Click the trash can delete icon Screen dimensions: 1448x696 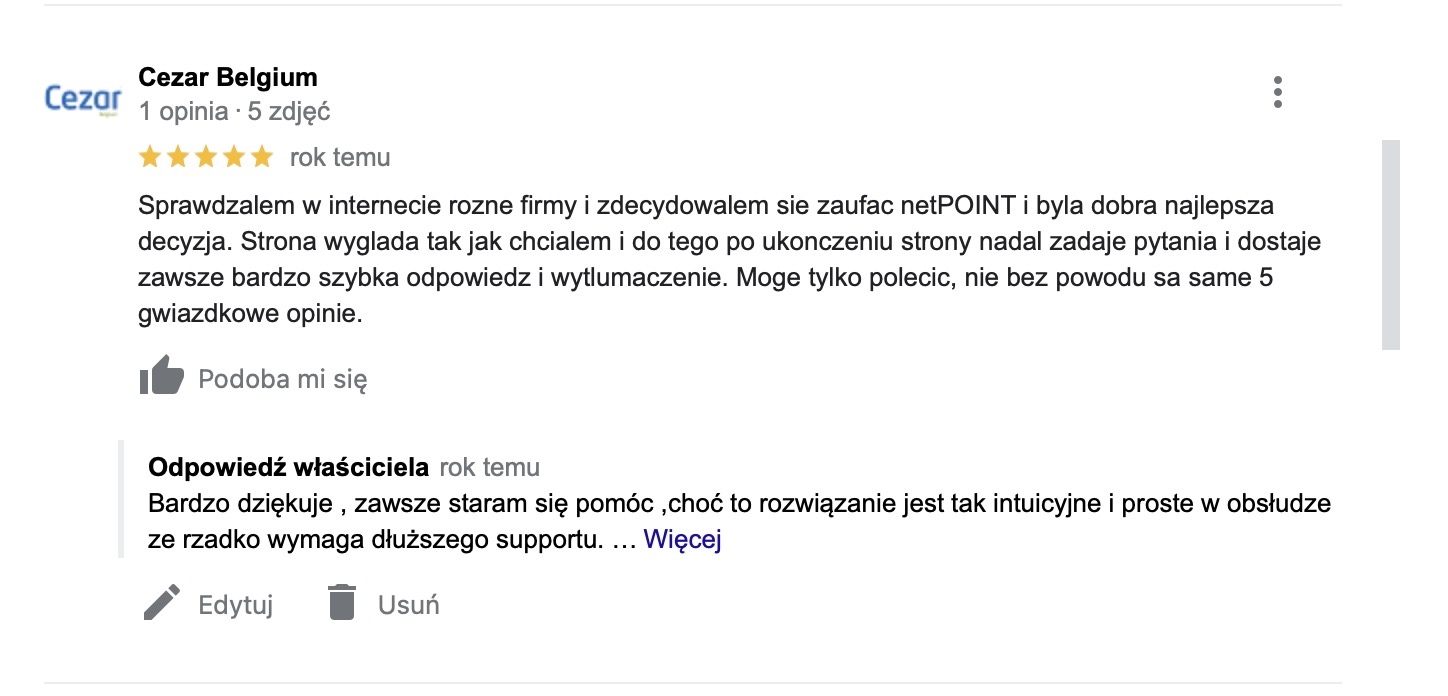coord(342,603)
